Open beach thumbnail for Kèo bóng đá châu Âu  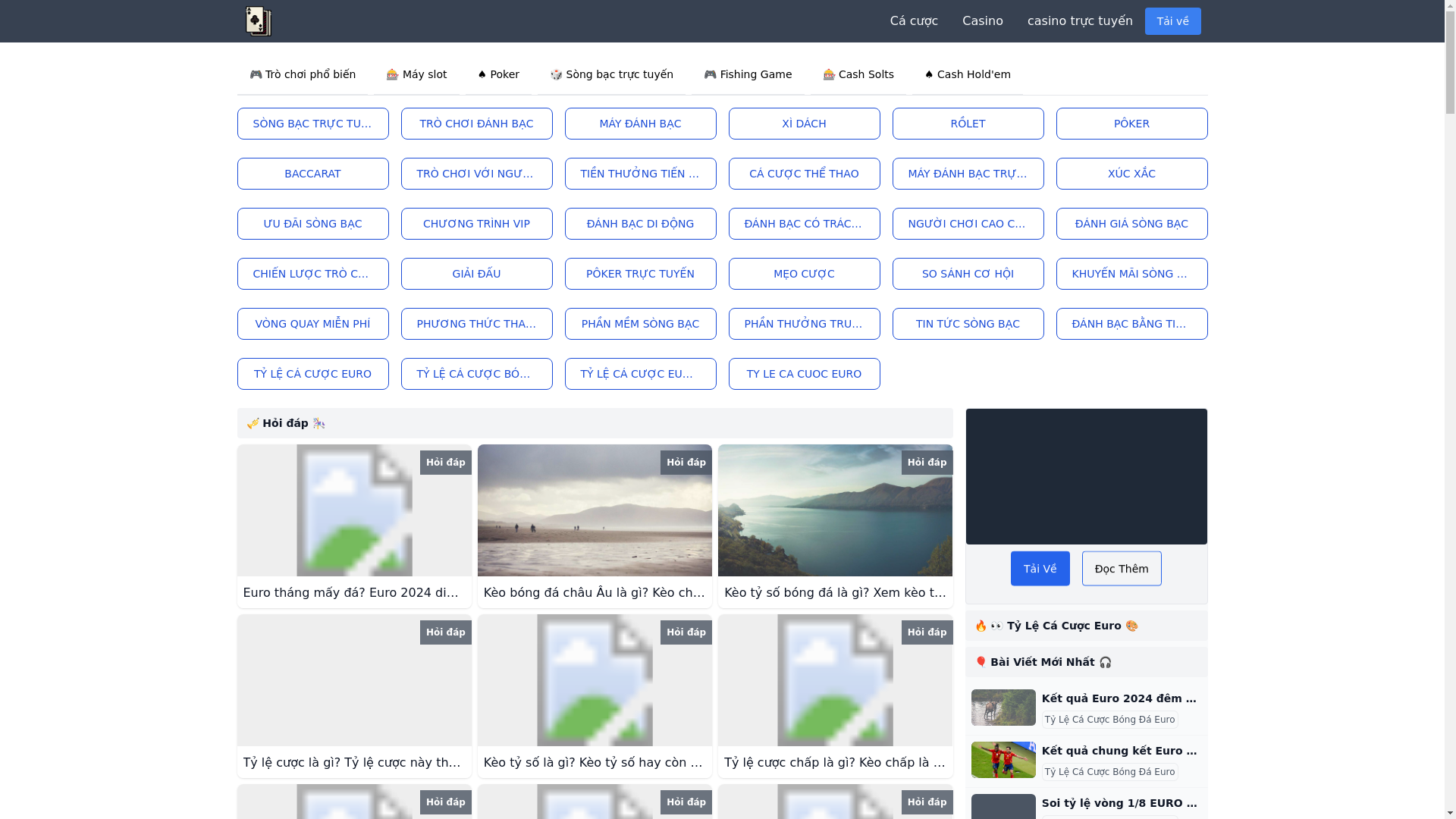coord(595,510)
